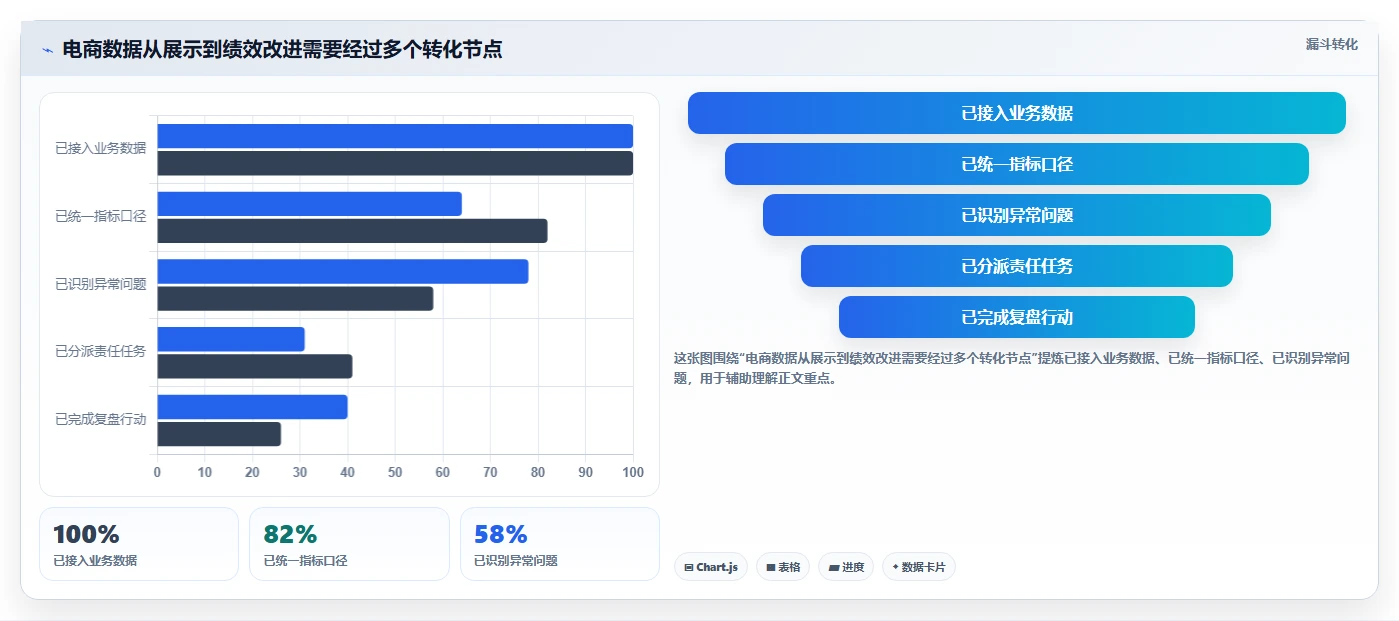
Task: Click the x-axis tick label 0
Action: (x=157, y=472)
